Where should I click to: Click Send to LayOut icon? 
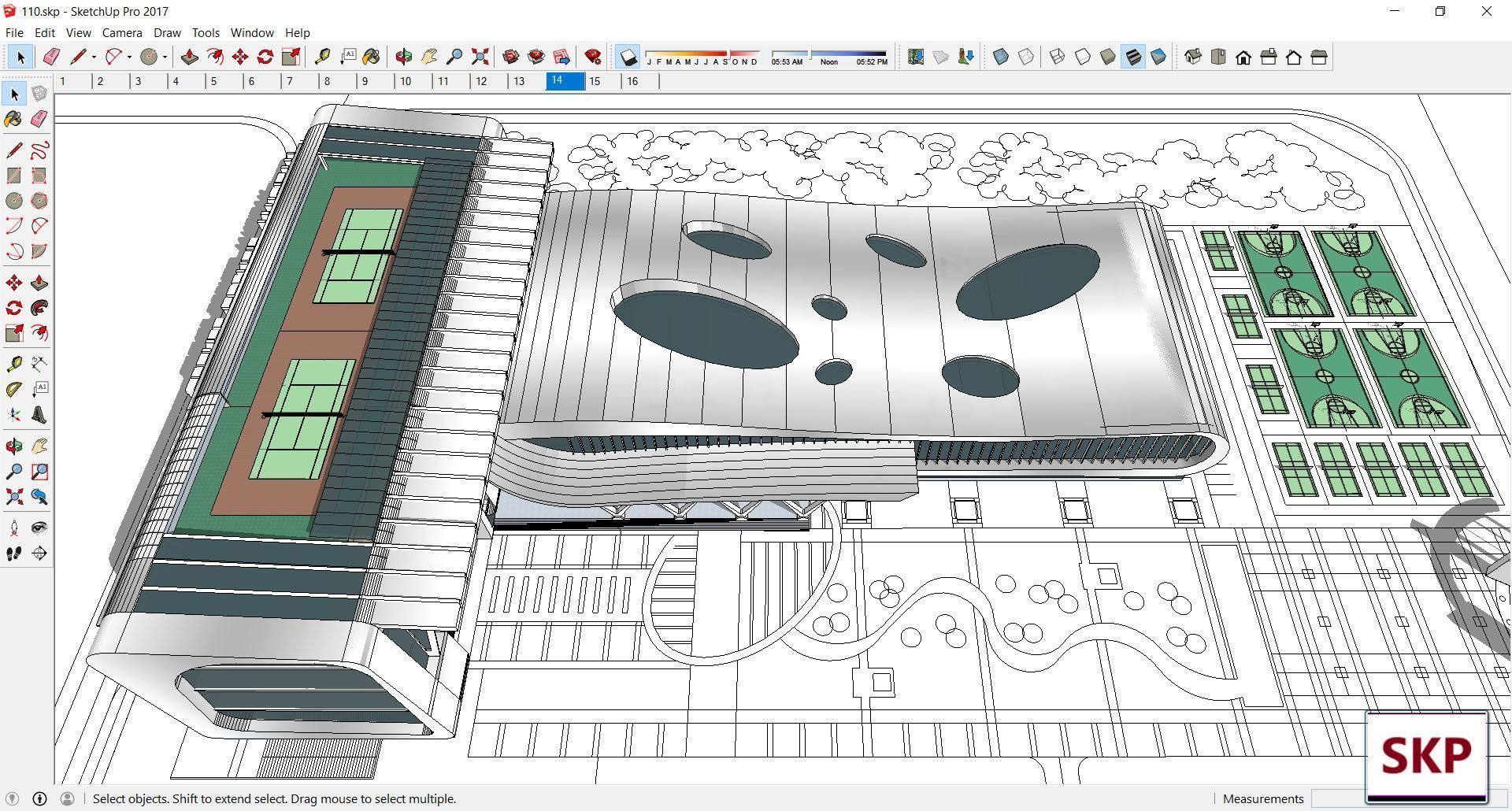(561, 57)
